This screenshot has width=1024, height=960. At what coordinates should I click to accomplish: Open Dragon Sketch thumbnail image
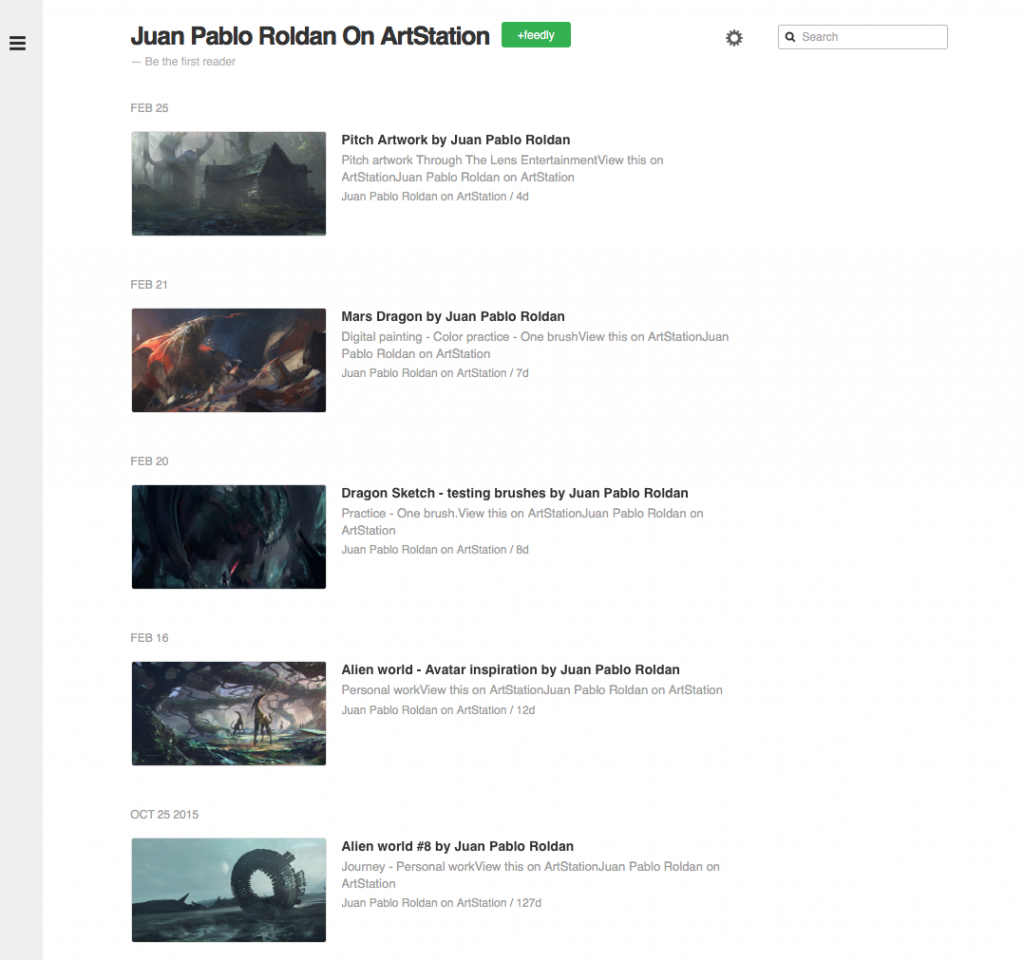(229, 537)
